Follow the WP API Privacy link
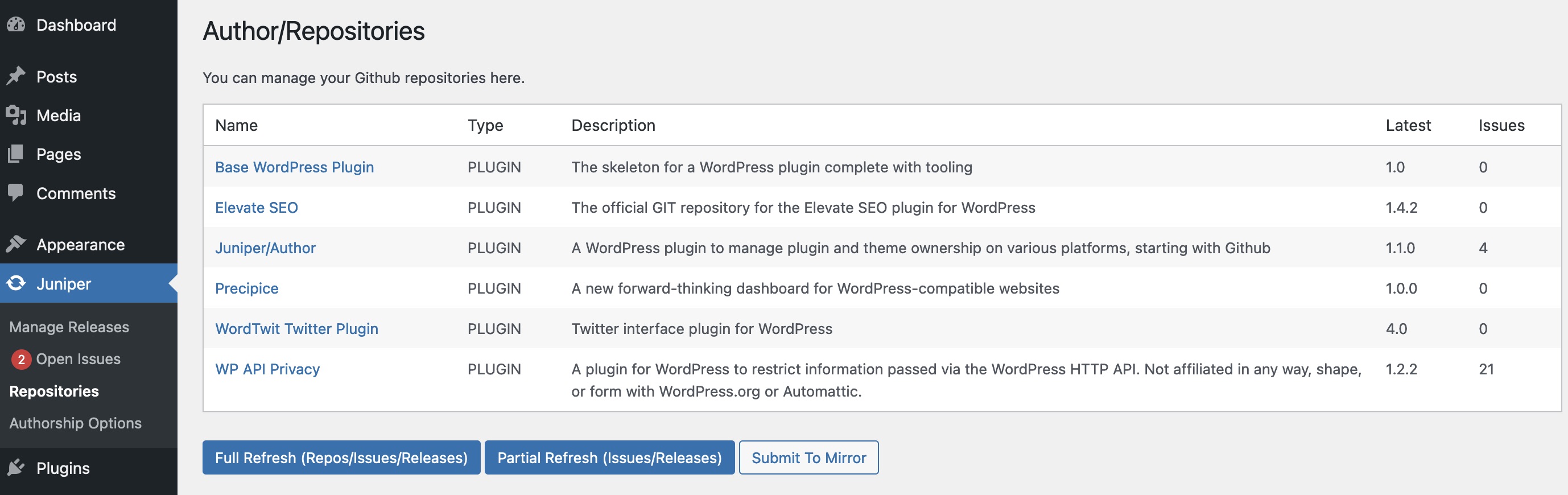1568x495 pixels. point(267,369)
